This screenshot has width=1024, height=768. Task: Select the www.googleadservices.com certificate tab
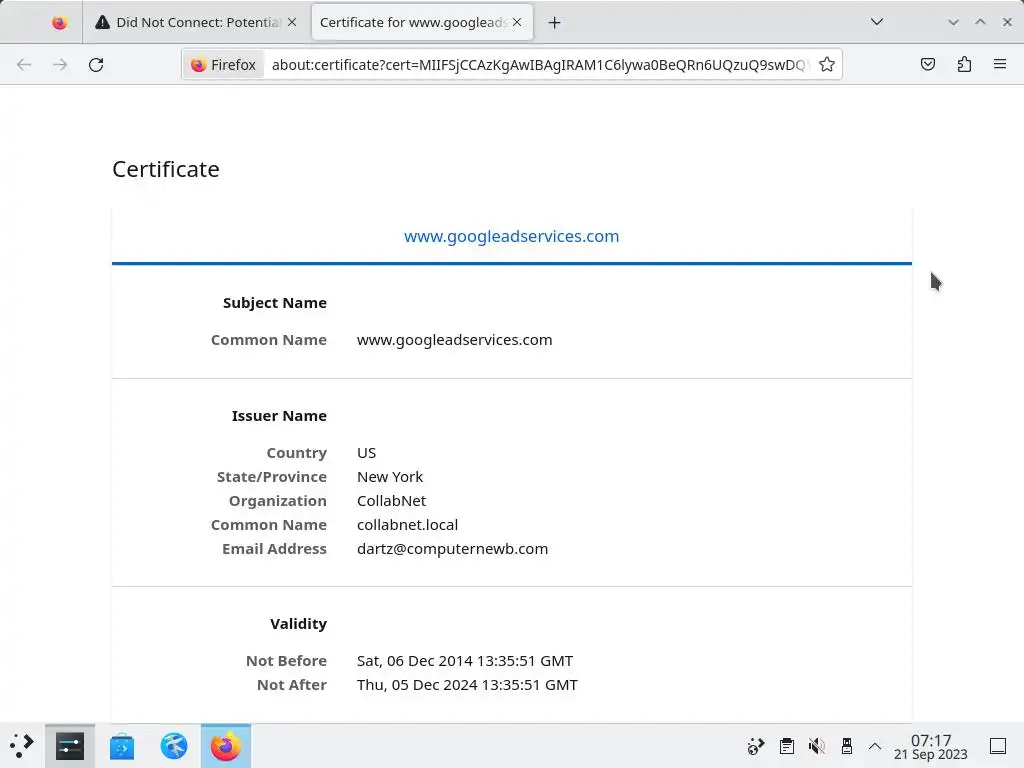coord(511,236)
